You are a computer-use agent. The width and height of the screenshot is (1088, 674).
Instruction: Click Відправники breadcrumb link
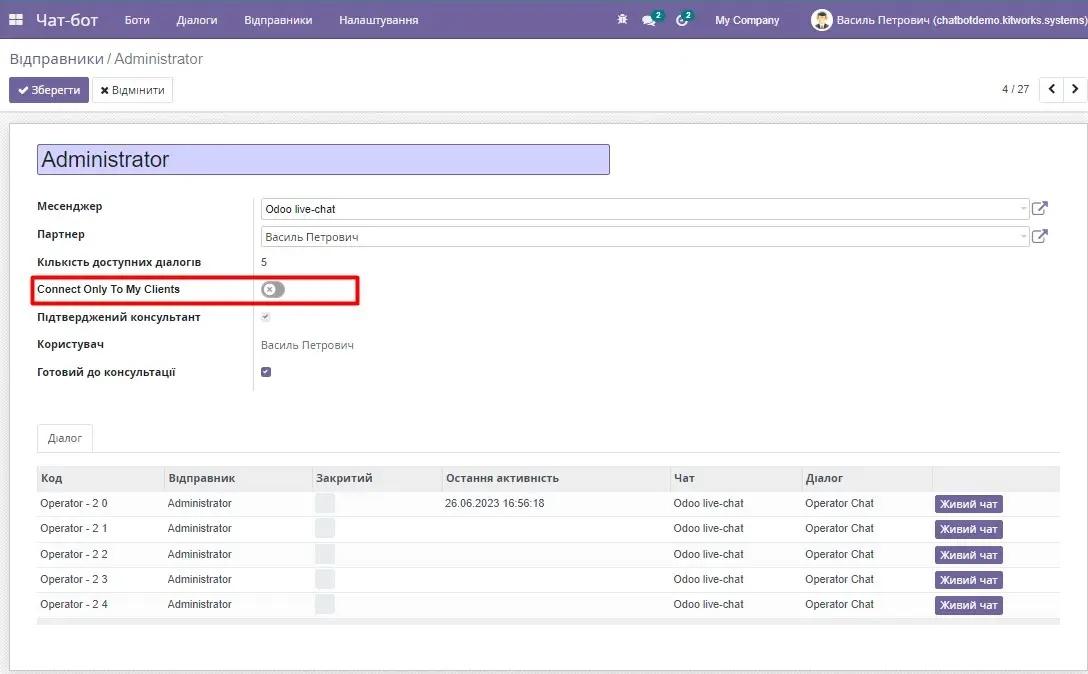[x=56, y=59]
